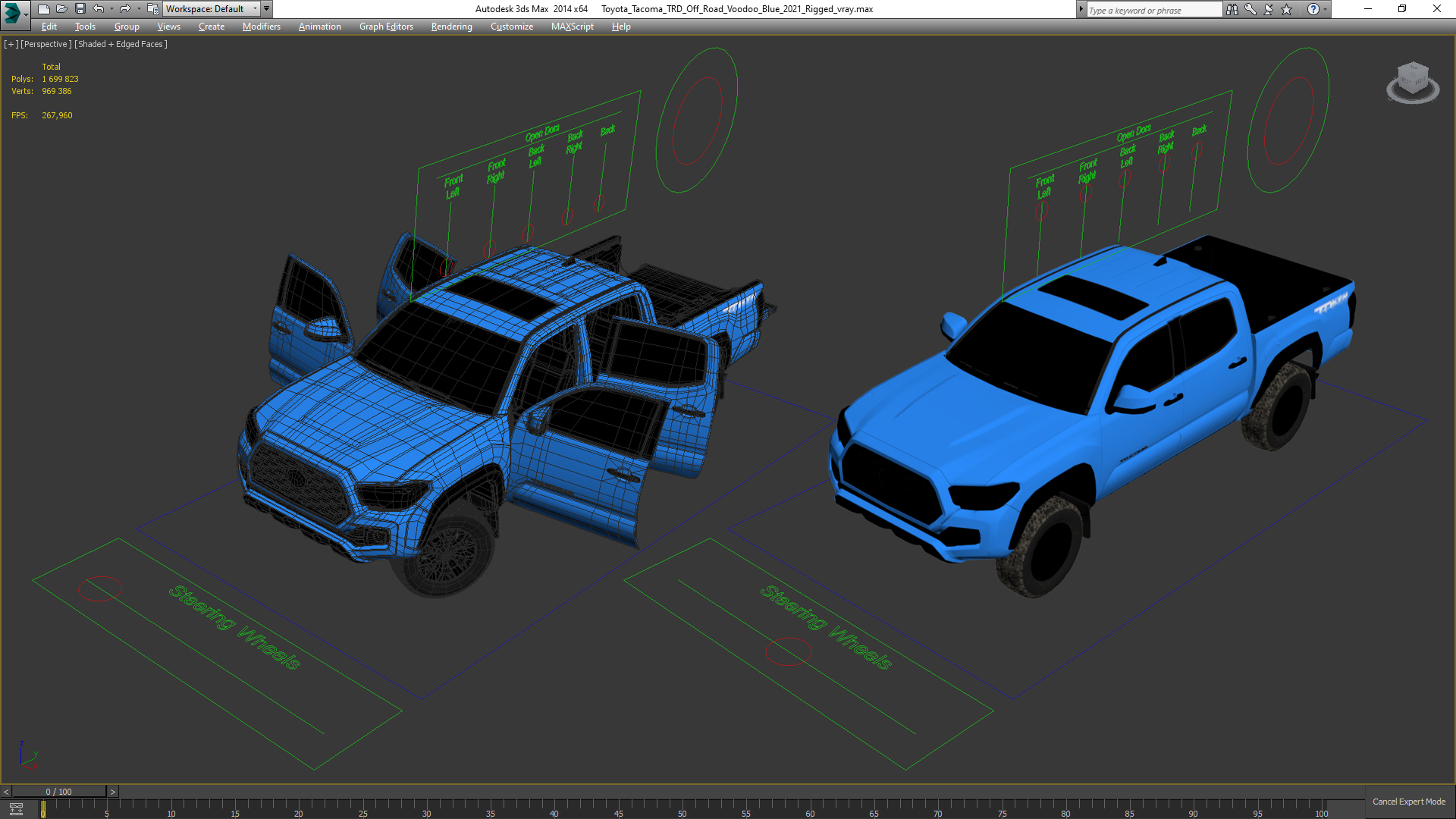Open Help question mark icon
This screenshot has height=819, width=1456.
coord(1313,9)
